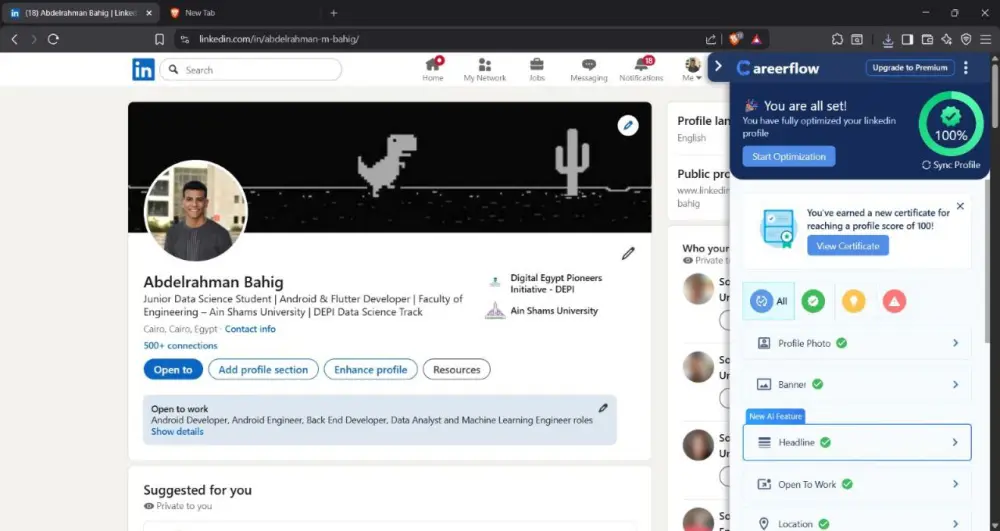Open Brave VPN shield icon
The height and width of the screenshot is (531, 1000).
pyautogui.click(x=966, y=39)
